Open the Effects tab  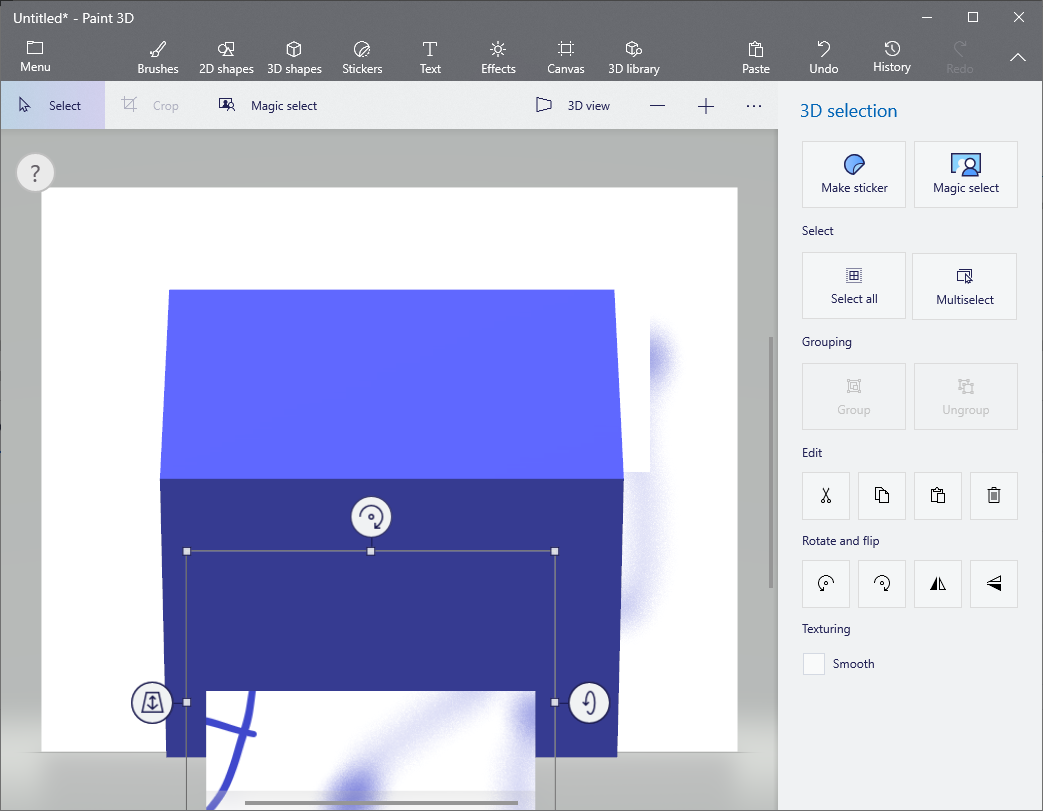point(498,57)
